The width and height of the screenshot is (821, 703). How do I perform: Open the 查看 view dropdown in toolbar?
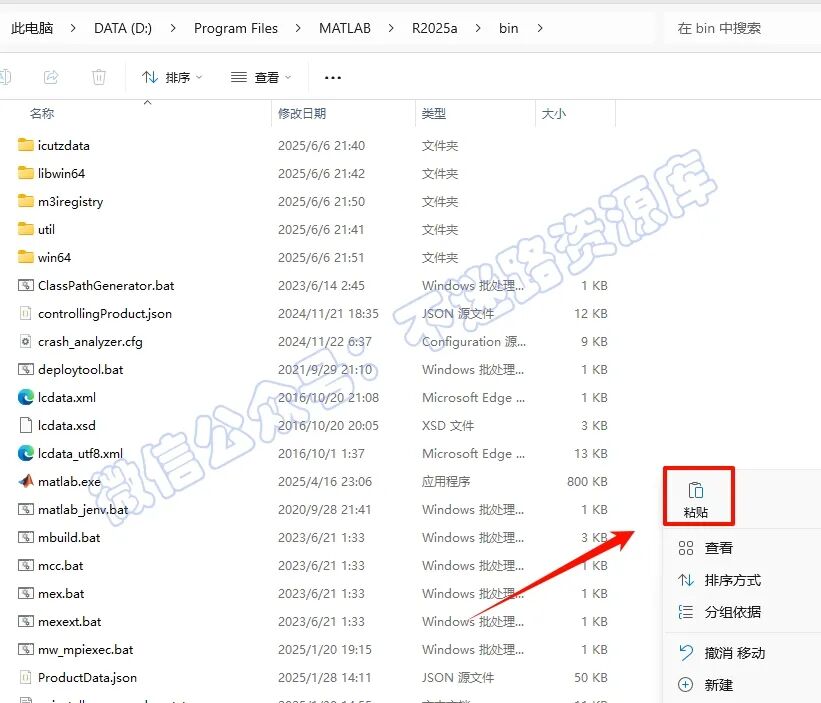(x=261, y=77)
